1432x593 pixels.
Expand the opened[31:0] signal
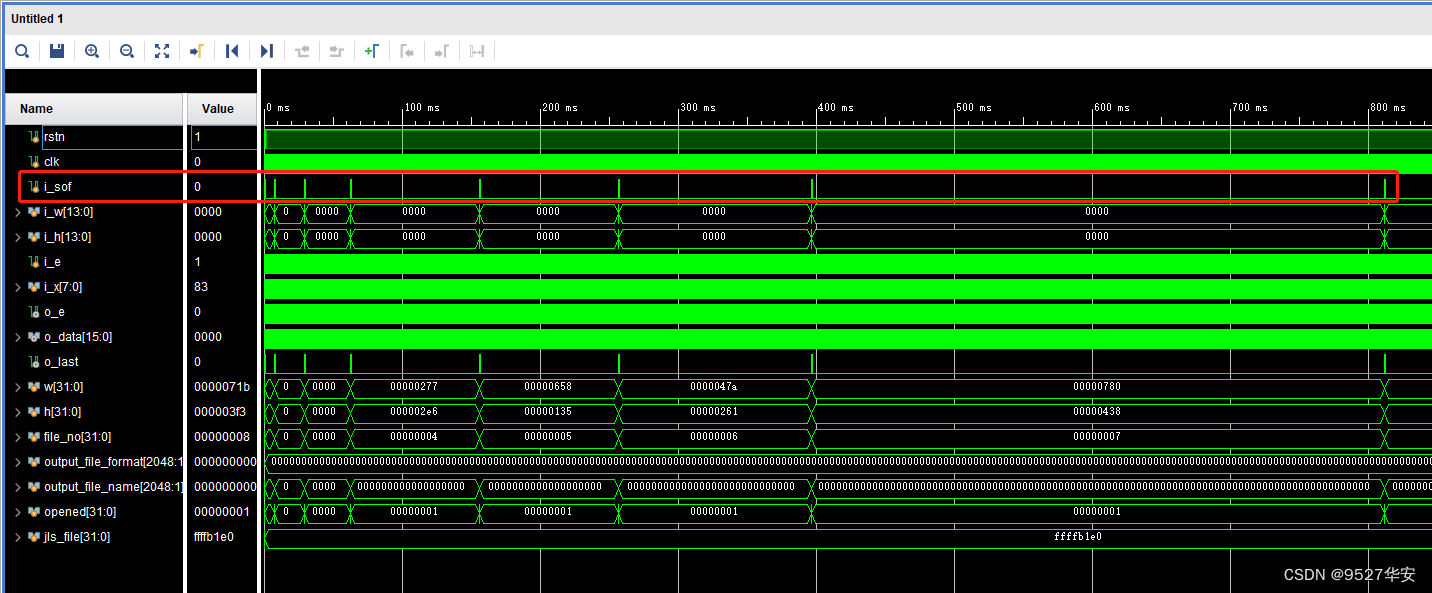(x=17, y=512)
